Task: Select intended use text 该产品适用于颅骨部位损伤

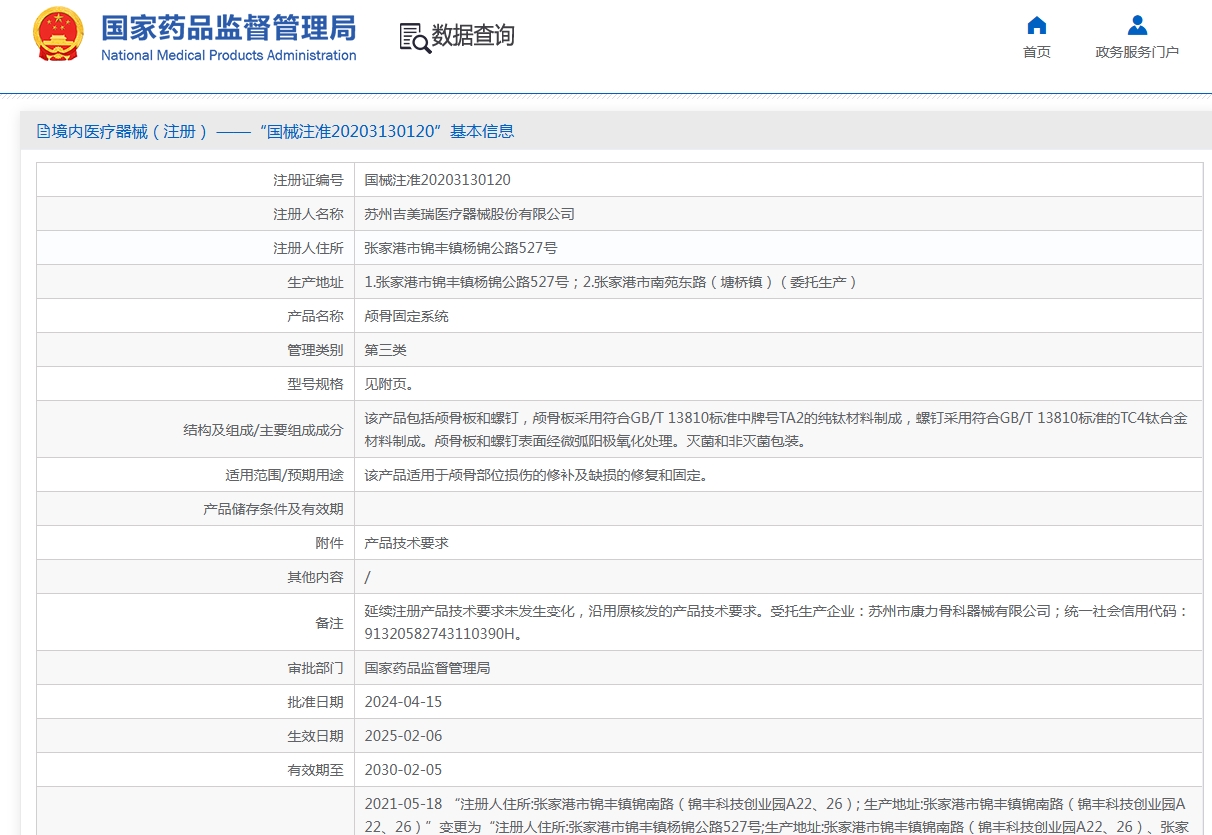Action: pos(537,476)
